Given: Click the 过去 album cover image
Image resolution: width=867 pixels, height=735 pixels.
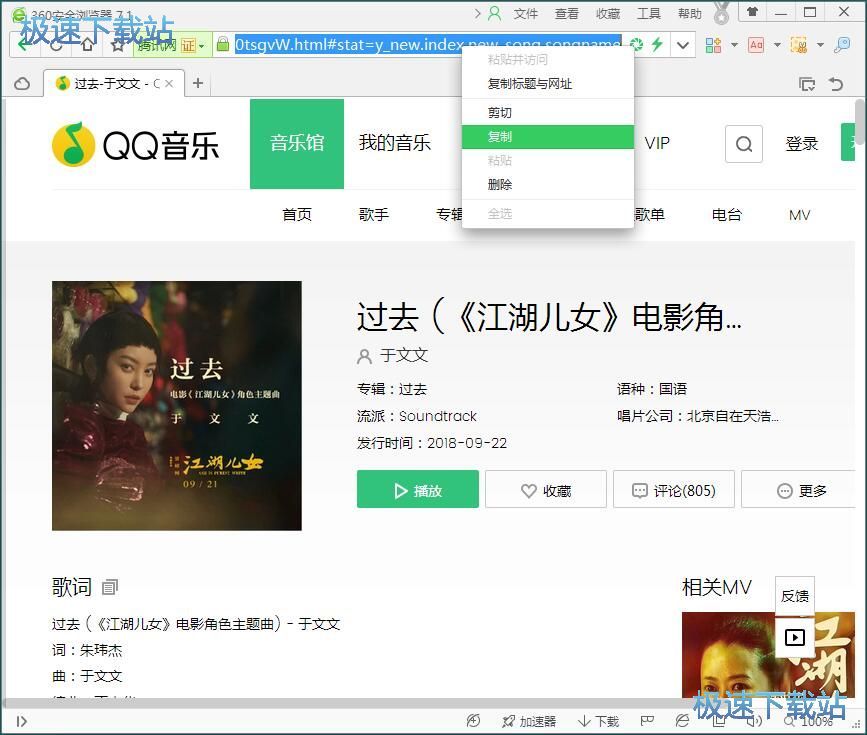Looking at the screenshot, I should pyautogui.click(x=177, y=405).
